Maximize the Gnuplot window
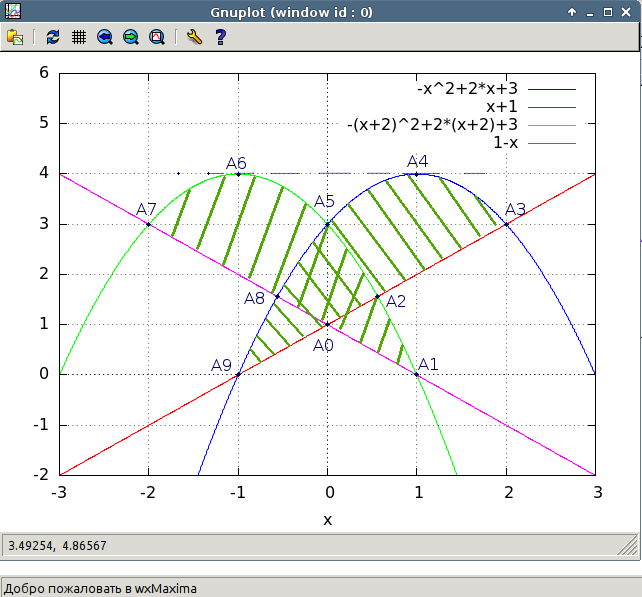This screenshot has width=642, height=597. click(x=609, y=12)
